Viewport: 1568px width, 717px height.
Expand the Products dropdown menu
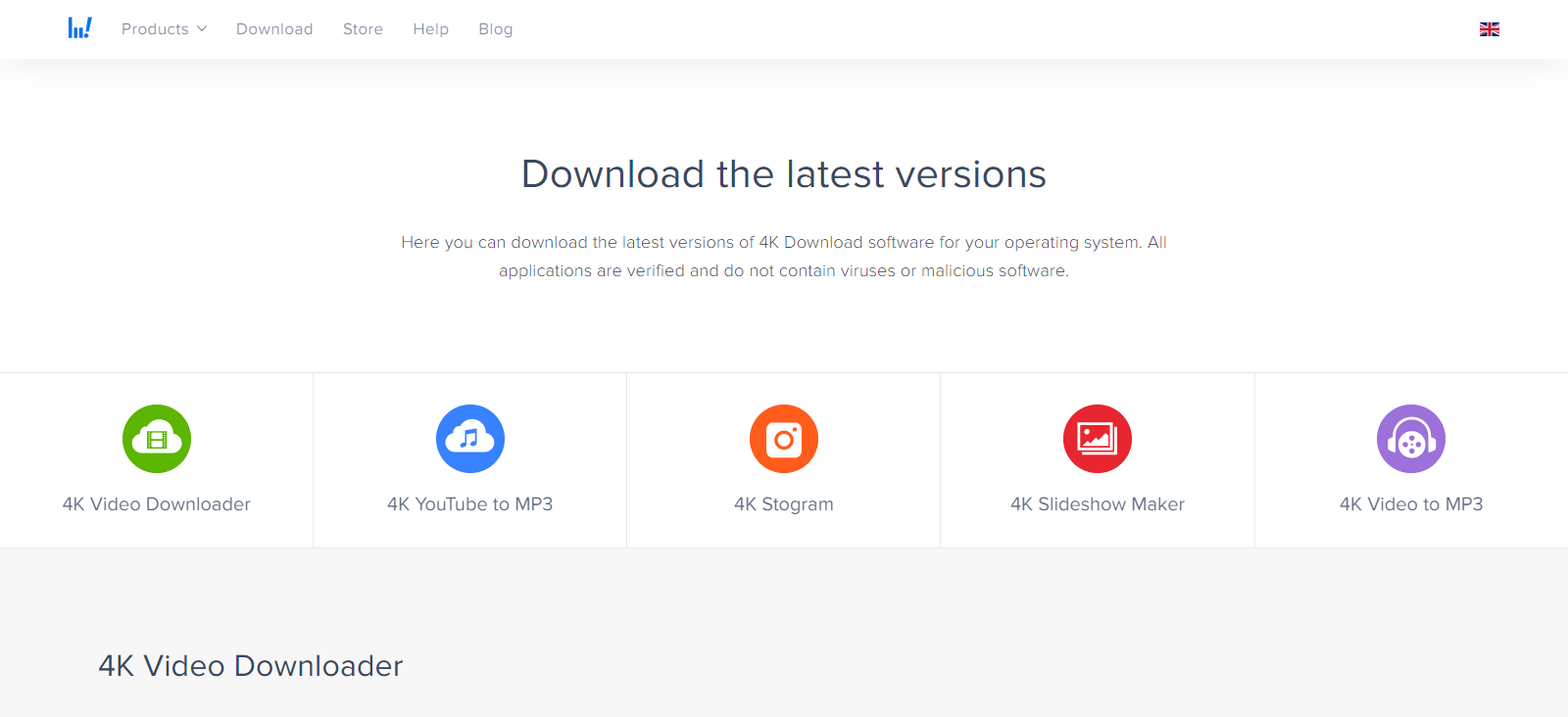pos(164,29)
